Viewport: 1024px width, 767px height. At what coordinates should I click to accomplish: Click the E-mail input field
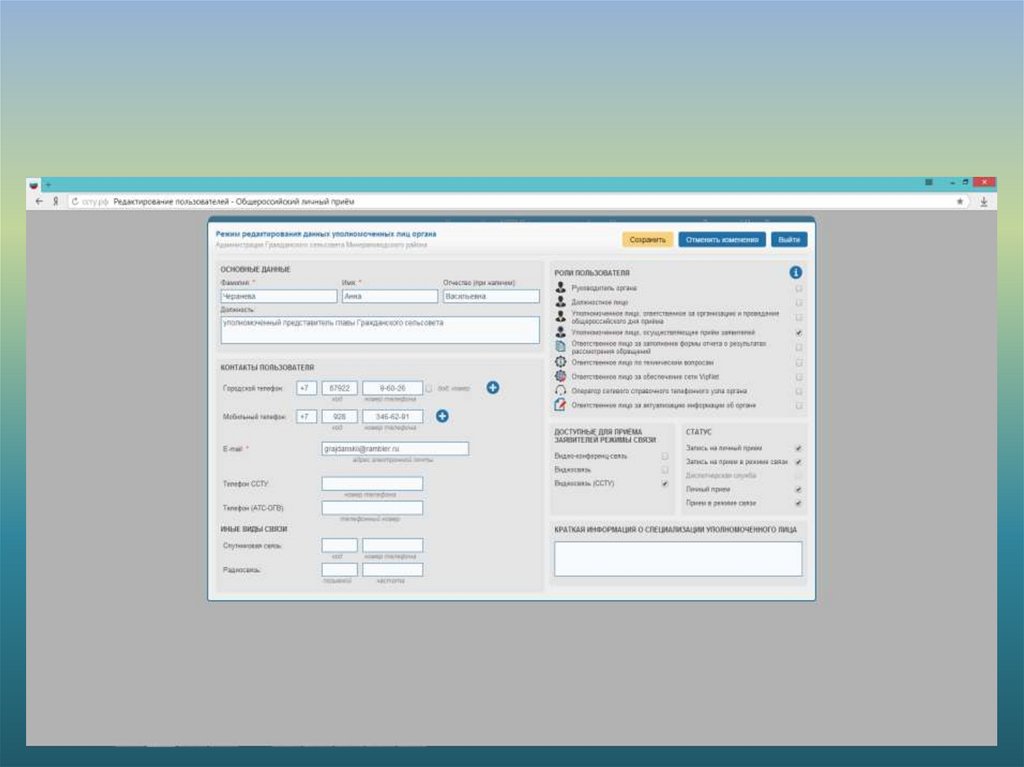(x=395, y=449)
